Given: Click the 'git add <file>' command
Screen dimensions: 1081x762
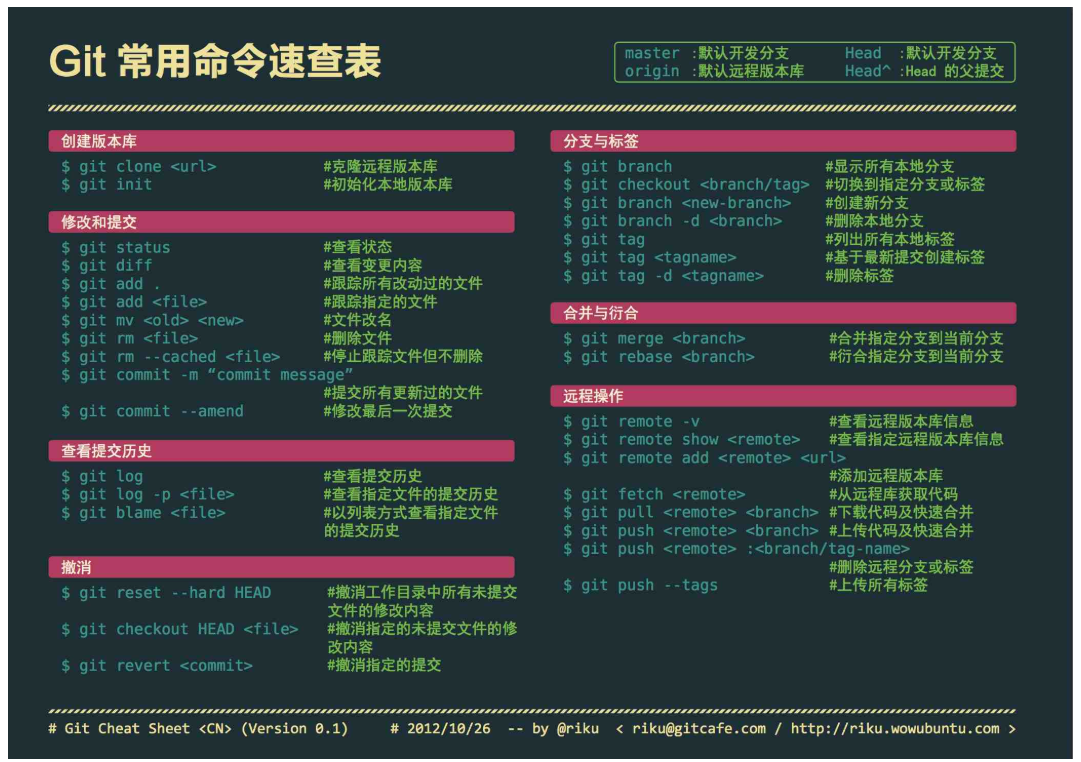Looking at the screenshot, I should tap(134, 302).
